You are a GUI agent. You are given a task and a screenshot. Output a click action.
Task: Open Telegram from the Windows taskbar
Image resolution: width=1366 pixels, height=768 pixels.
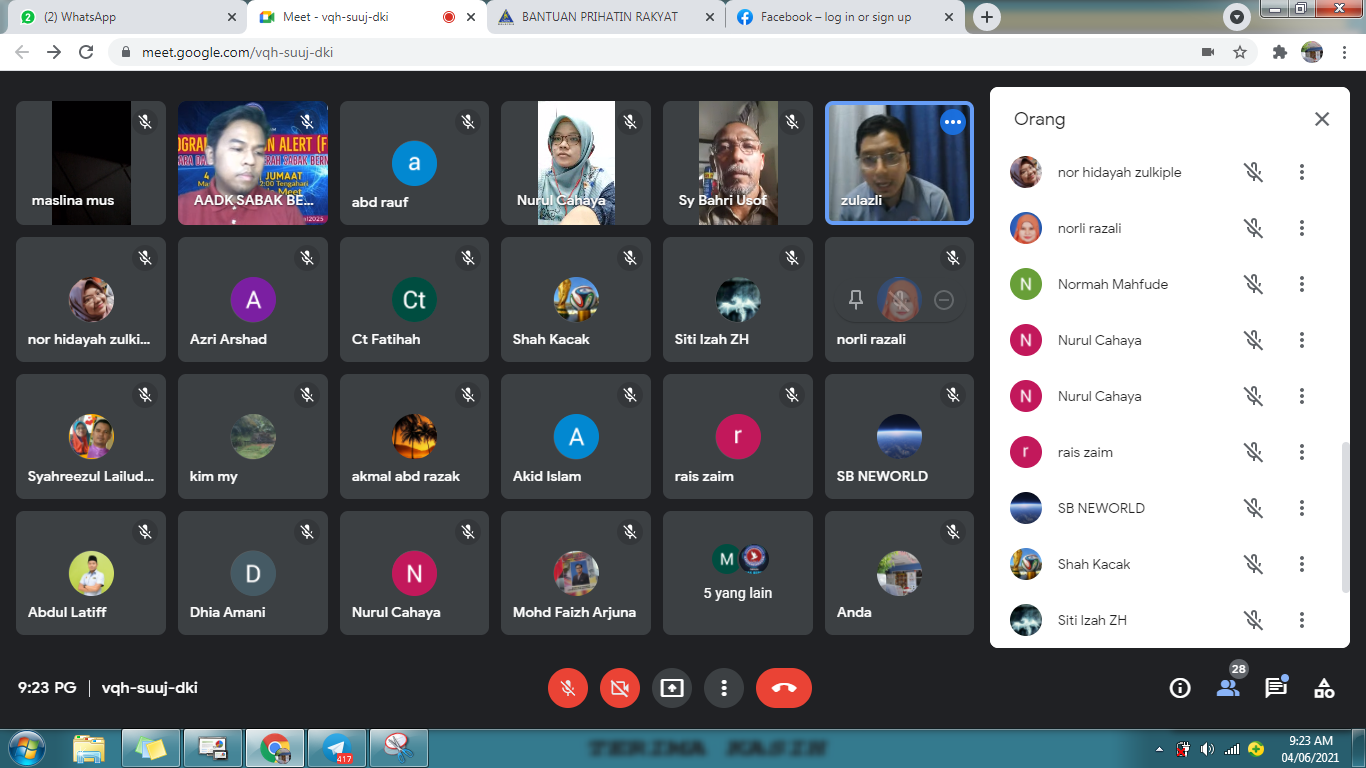(336, 747)
